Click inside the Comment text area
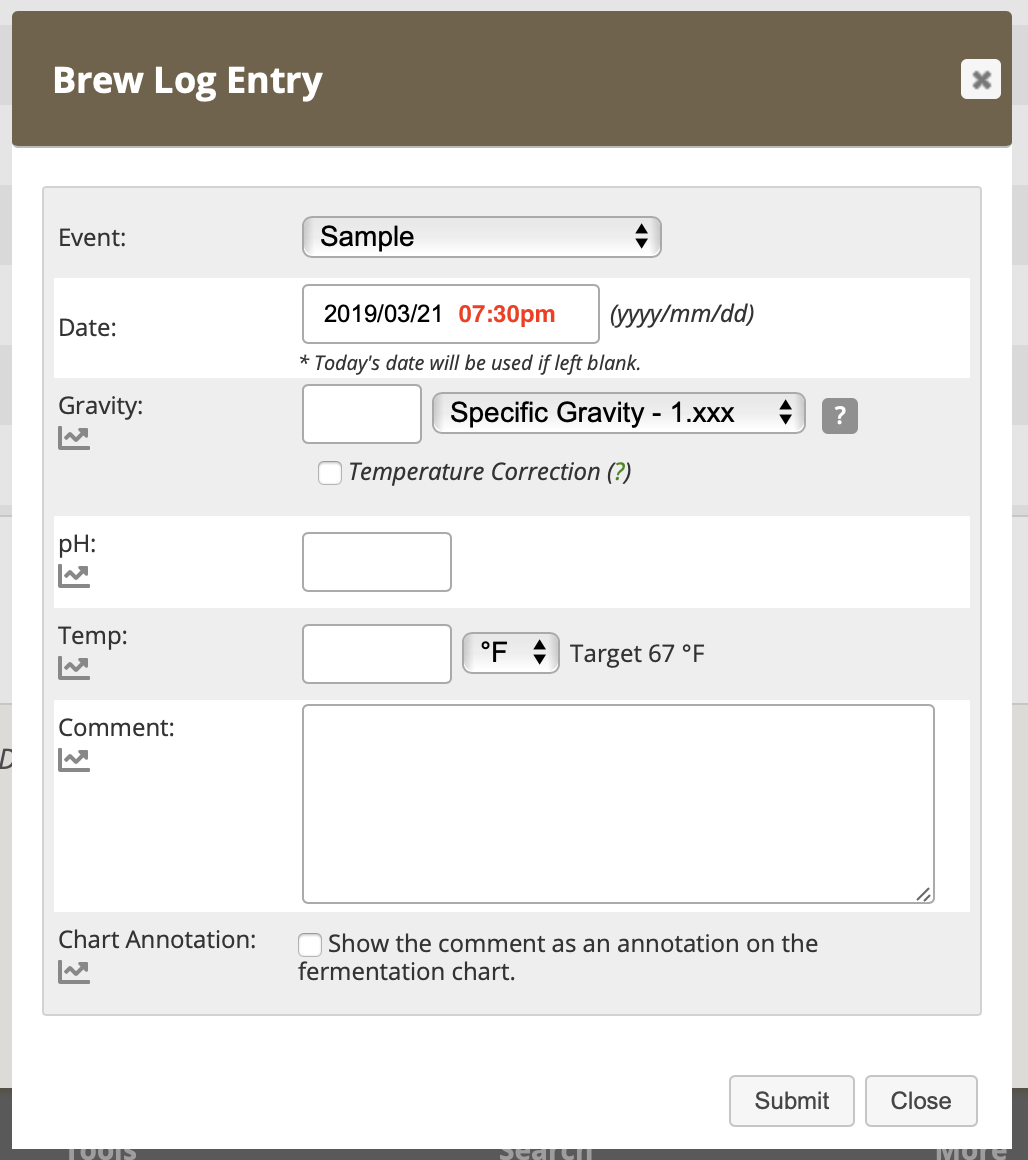Viewport: 1028px width, 1160px height. coord(618,804)
